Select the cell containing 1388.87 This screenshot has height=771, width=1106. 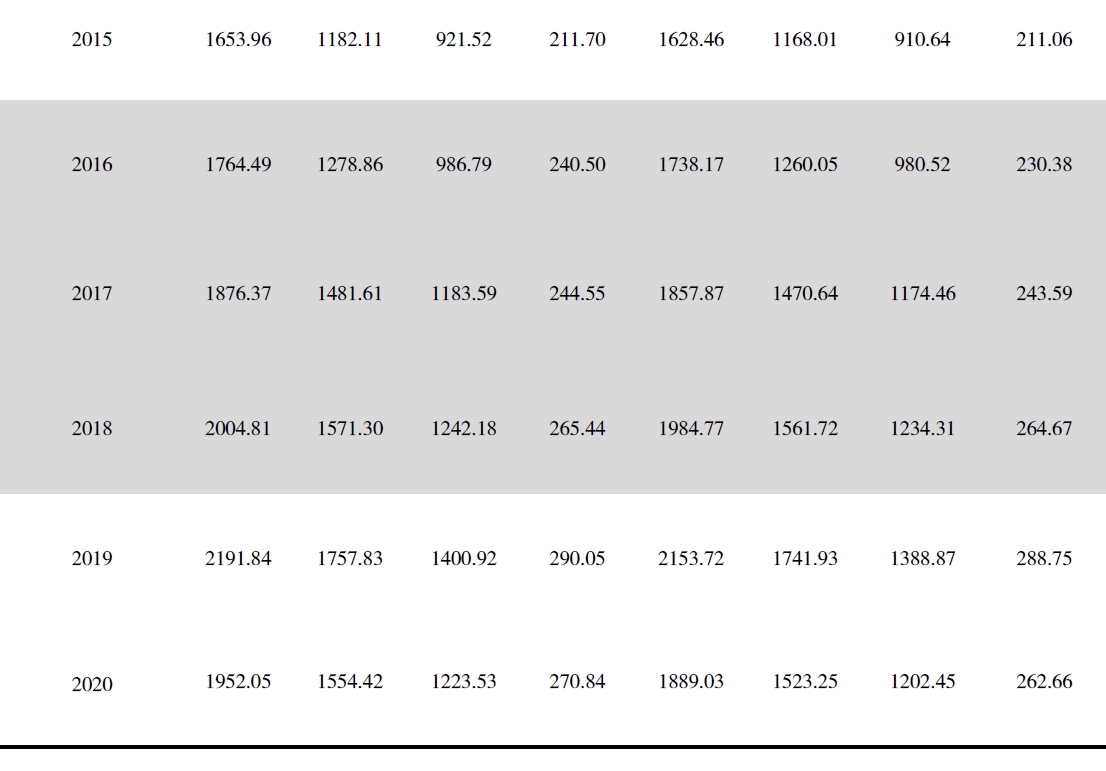[923, 558]
